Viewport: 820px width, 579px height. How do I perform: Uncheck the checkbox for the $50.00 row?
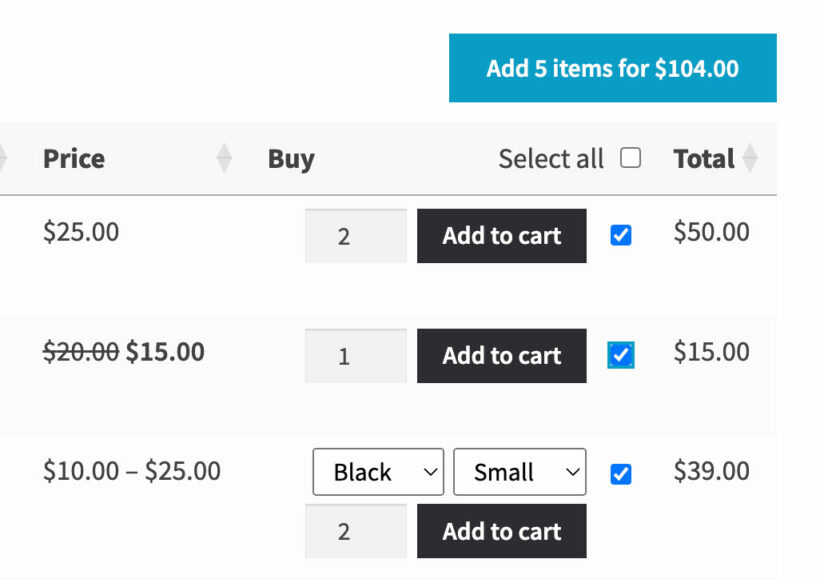621,235
